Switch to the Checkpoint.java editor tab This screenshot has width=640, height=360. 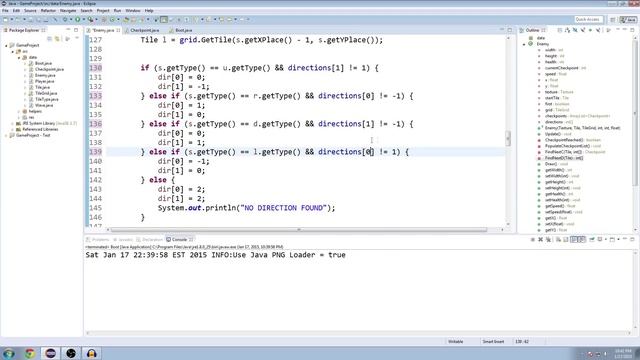tap(145, 30)
